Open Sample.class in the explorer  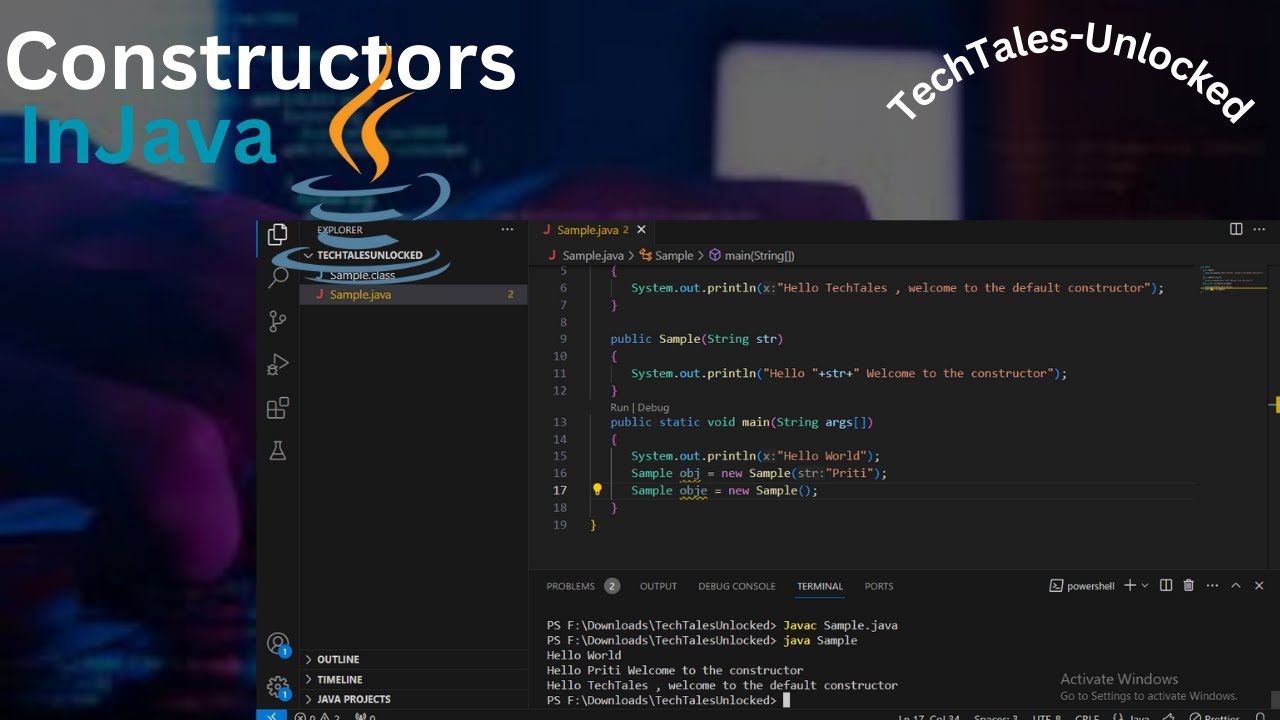(362, 275)
